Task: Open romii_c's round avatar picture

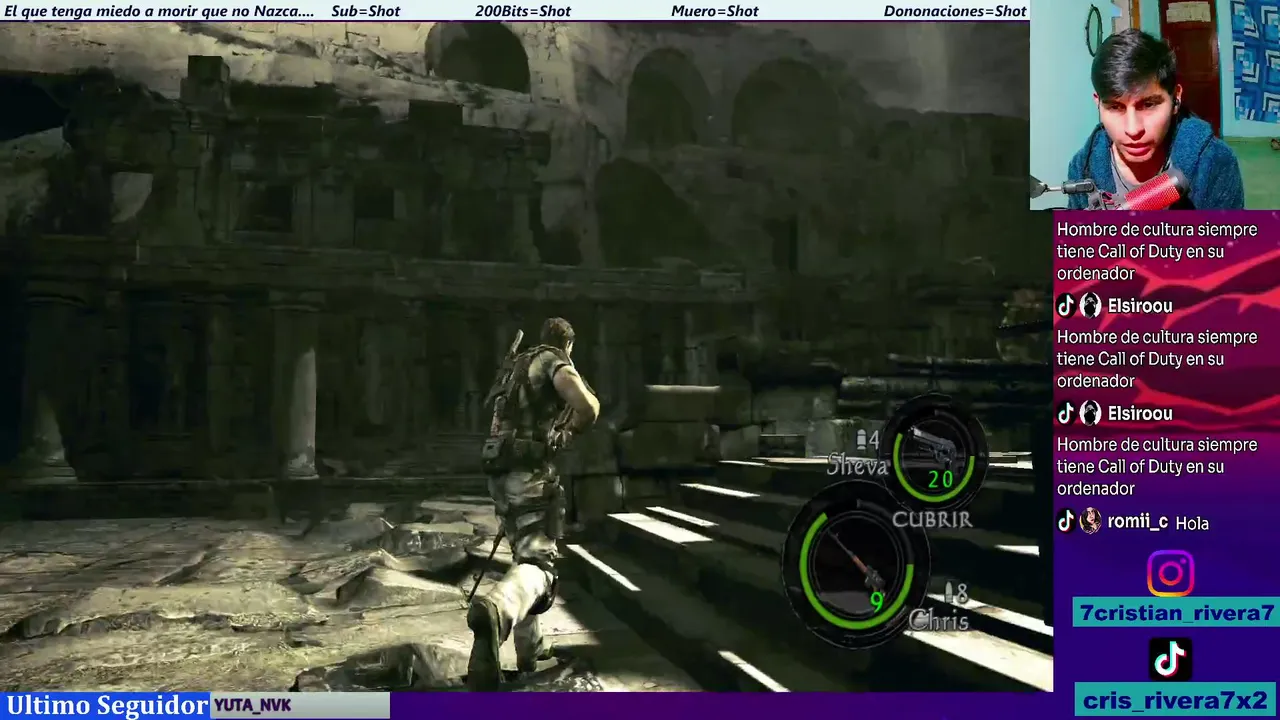Action: coord(1090,521)
